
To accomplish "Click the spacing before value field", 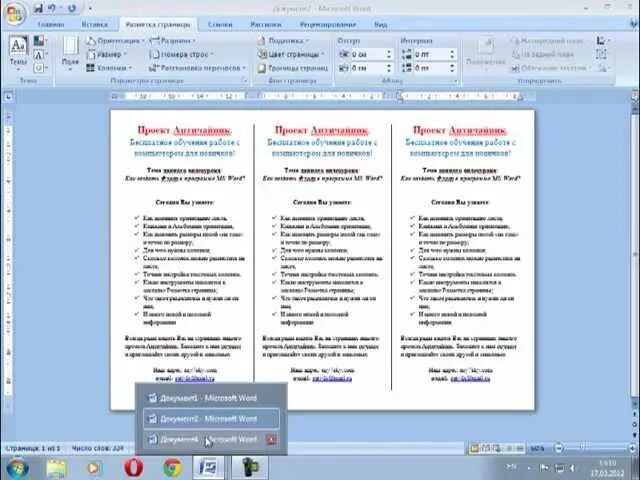I will [431, 54].
